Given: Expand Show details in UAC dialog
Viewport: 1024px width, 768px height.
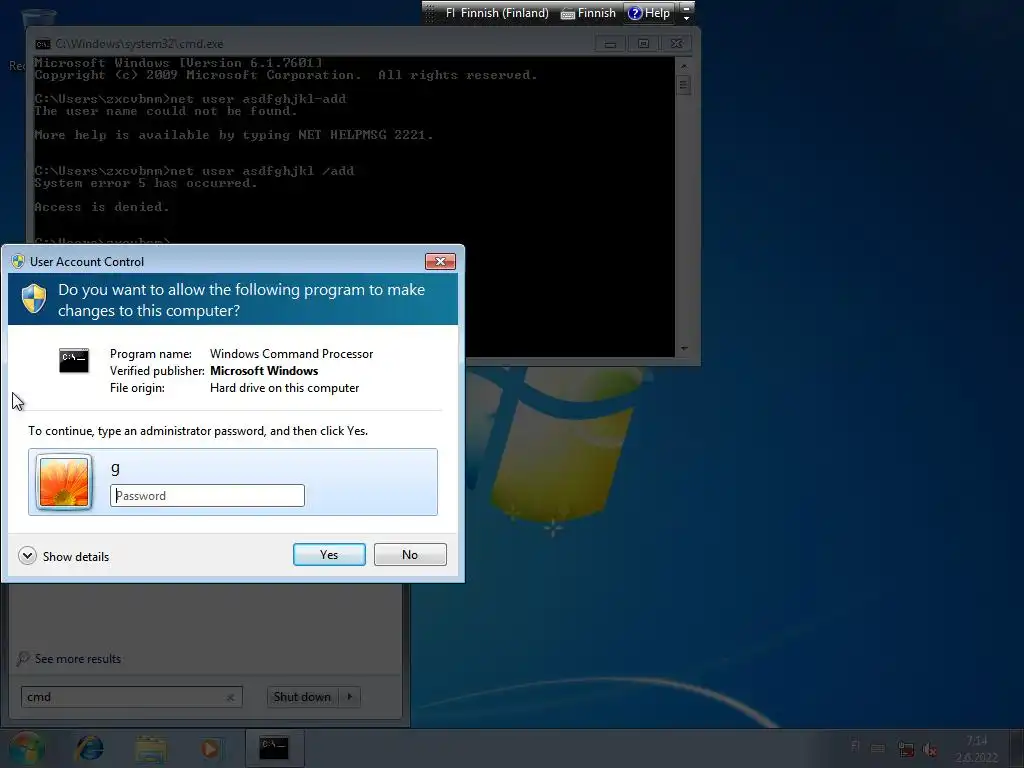Looking at the screenshot, I should click(64, 556).
